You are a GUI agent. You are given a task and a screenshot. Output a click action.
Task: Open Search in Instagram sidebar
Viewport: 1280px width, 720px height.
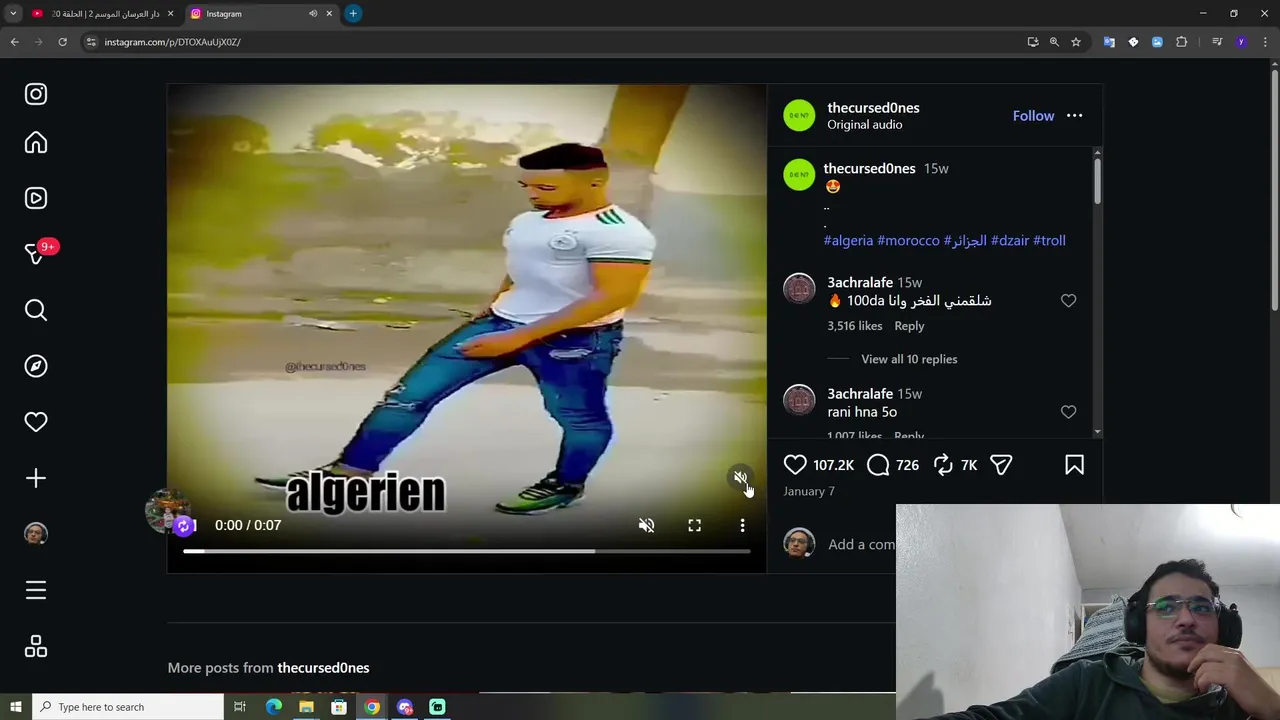point(36,310)
